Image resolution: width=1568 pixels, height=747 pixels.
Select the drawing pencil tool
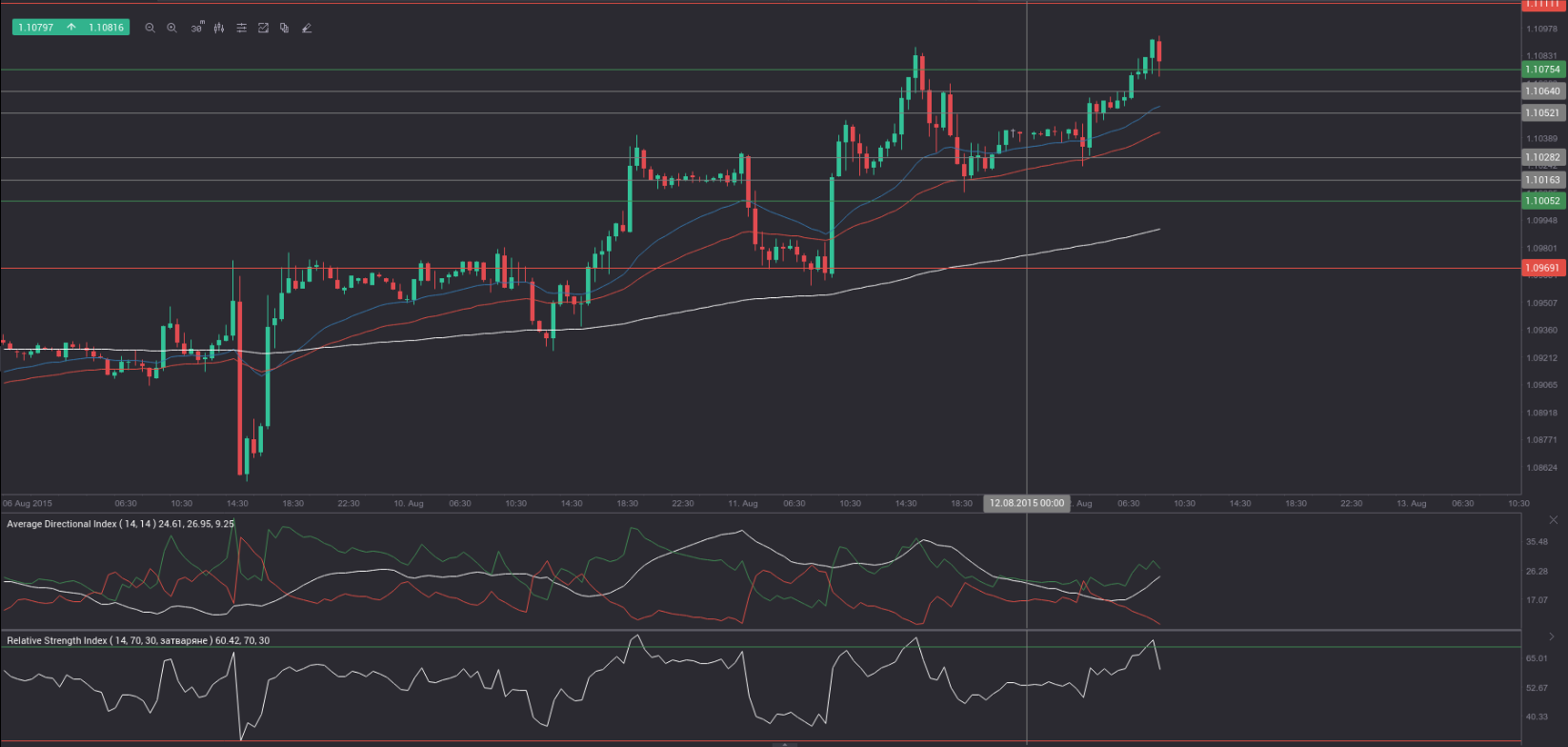click(307, 29)
